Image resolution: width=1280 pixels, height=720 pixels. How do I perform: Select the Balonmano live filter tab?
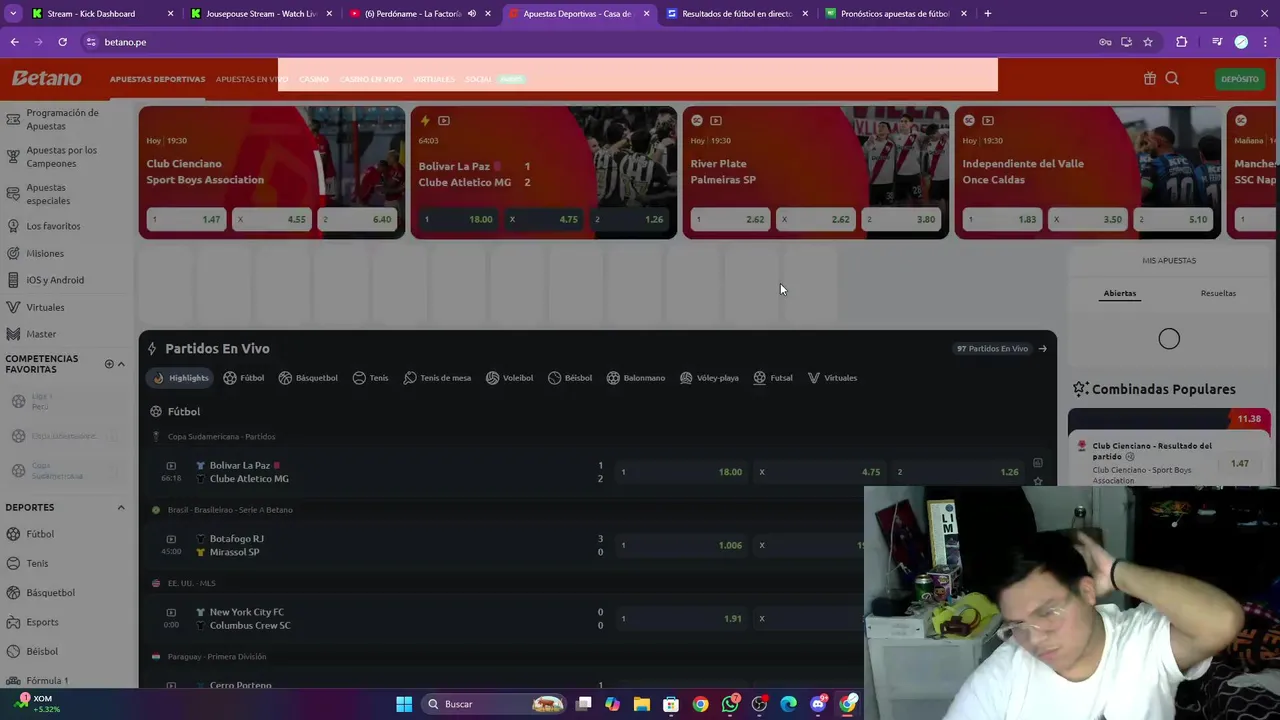(x=636, y=378)
